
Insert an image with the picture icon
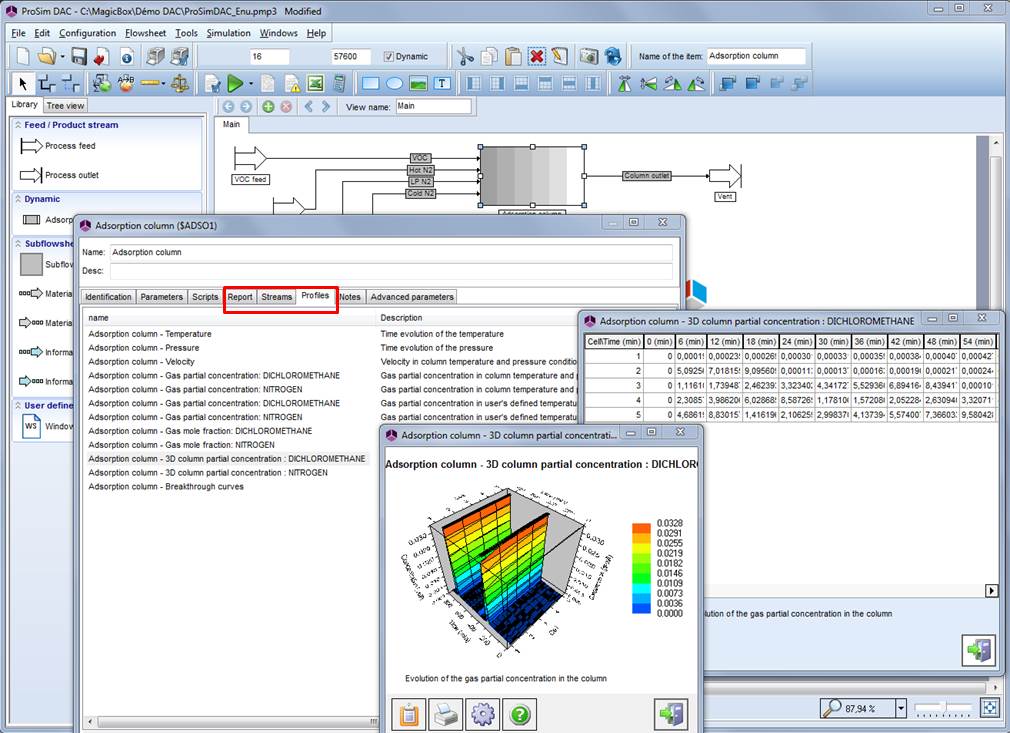coord(418,83)
